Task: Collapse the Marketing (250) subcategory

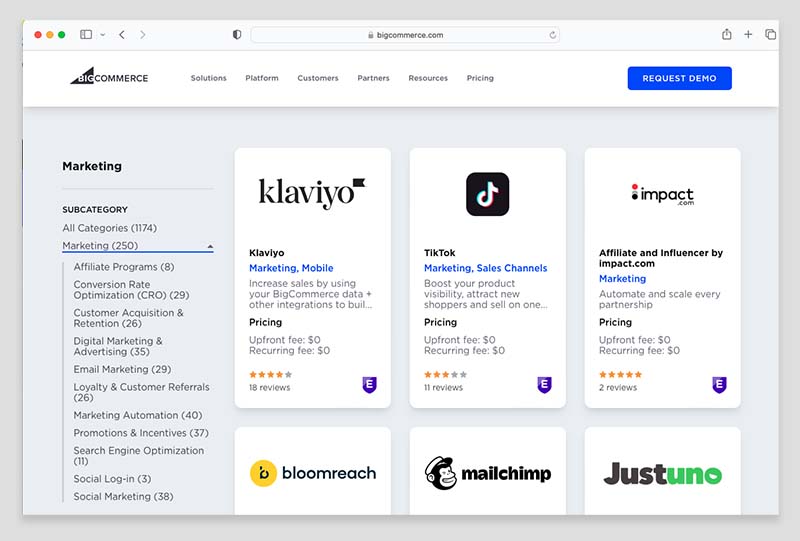Action: [x=138, y=246]
